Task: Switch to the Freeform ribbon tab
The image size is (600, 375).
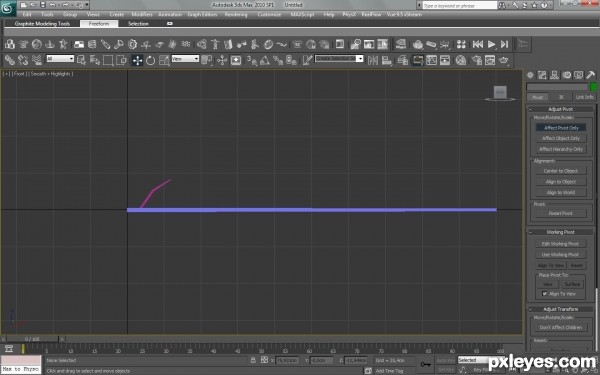Action: pyautogui.click(x=99, y=24)
